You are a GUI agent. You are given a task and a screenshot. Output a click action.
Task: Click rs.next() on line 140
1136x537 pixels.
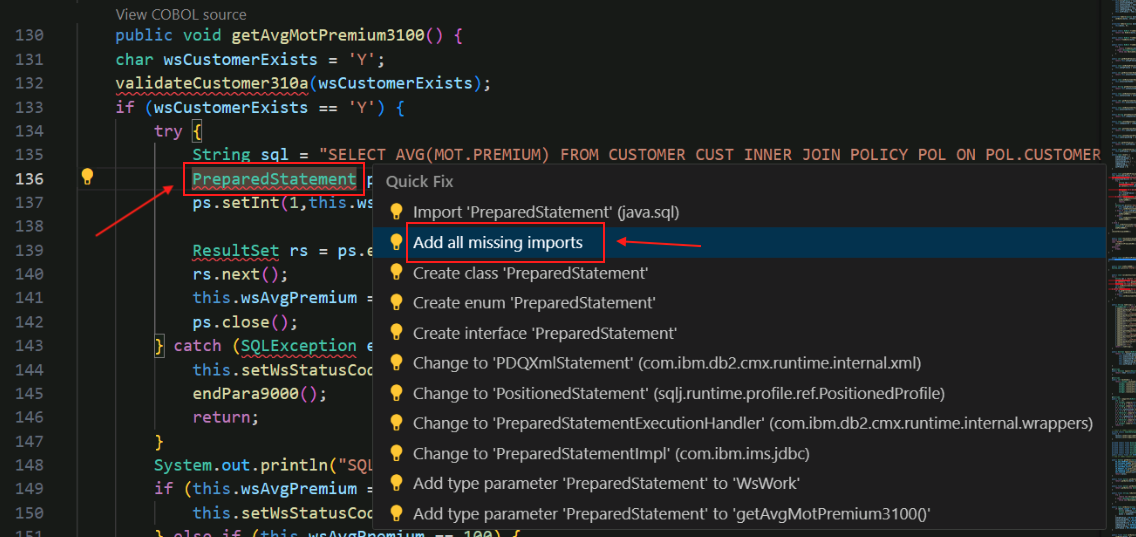[241, 275]
